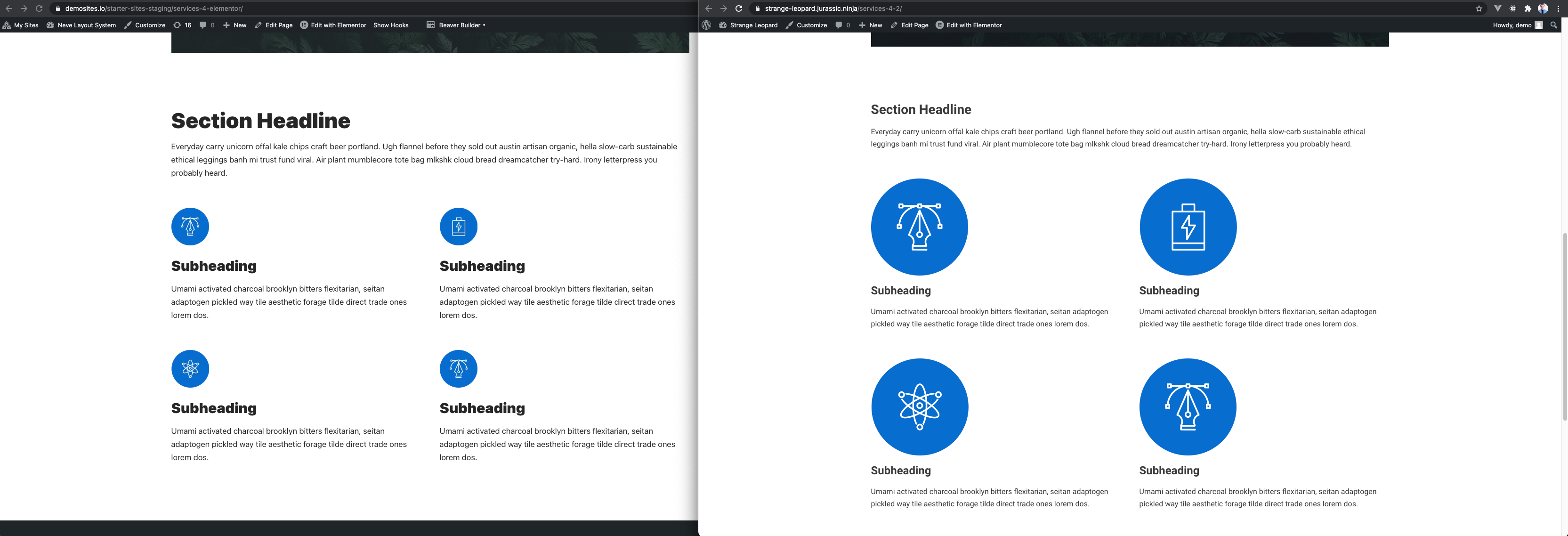Screen dimensions: 1568x536
Task: Click Customize in the right window admin bar
Action: click(x=806, y=25)
